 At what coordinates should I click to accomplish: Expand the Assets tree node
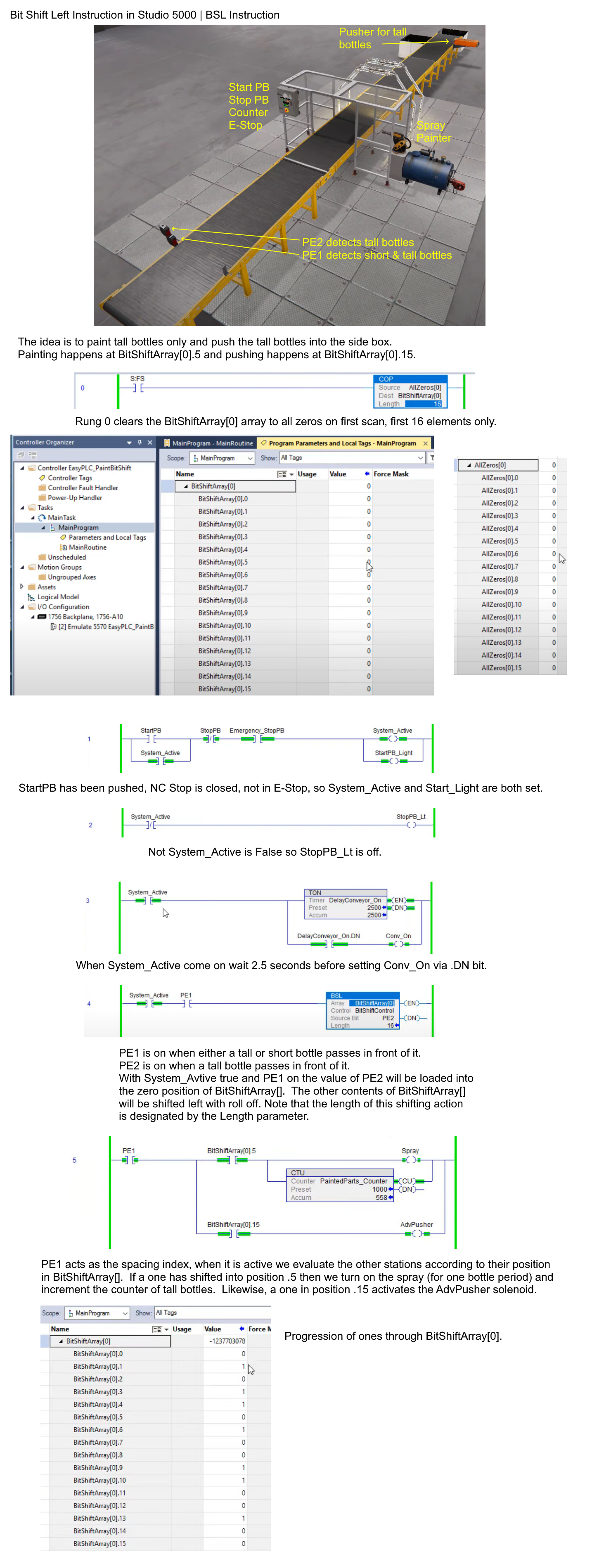tap(22, 587)
